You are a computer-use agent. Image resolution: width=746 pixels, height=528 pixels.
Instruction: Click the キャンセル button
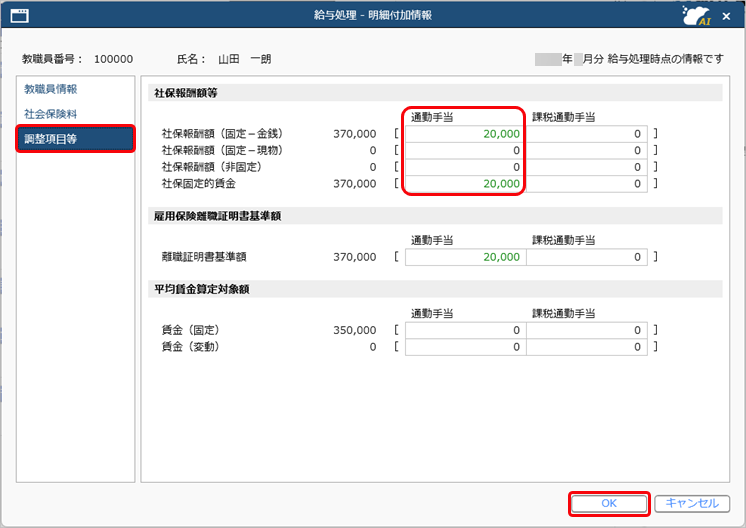[692, 503]
